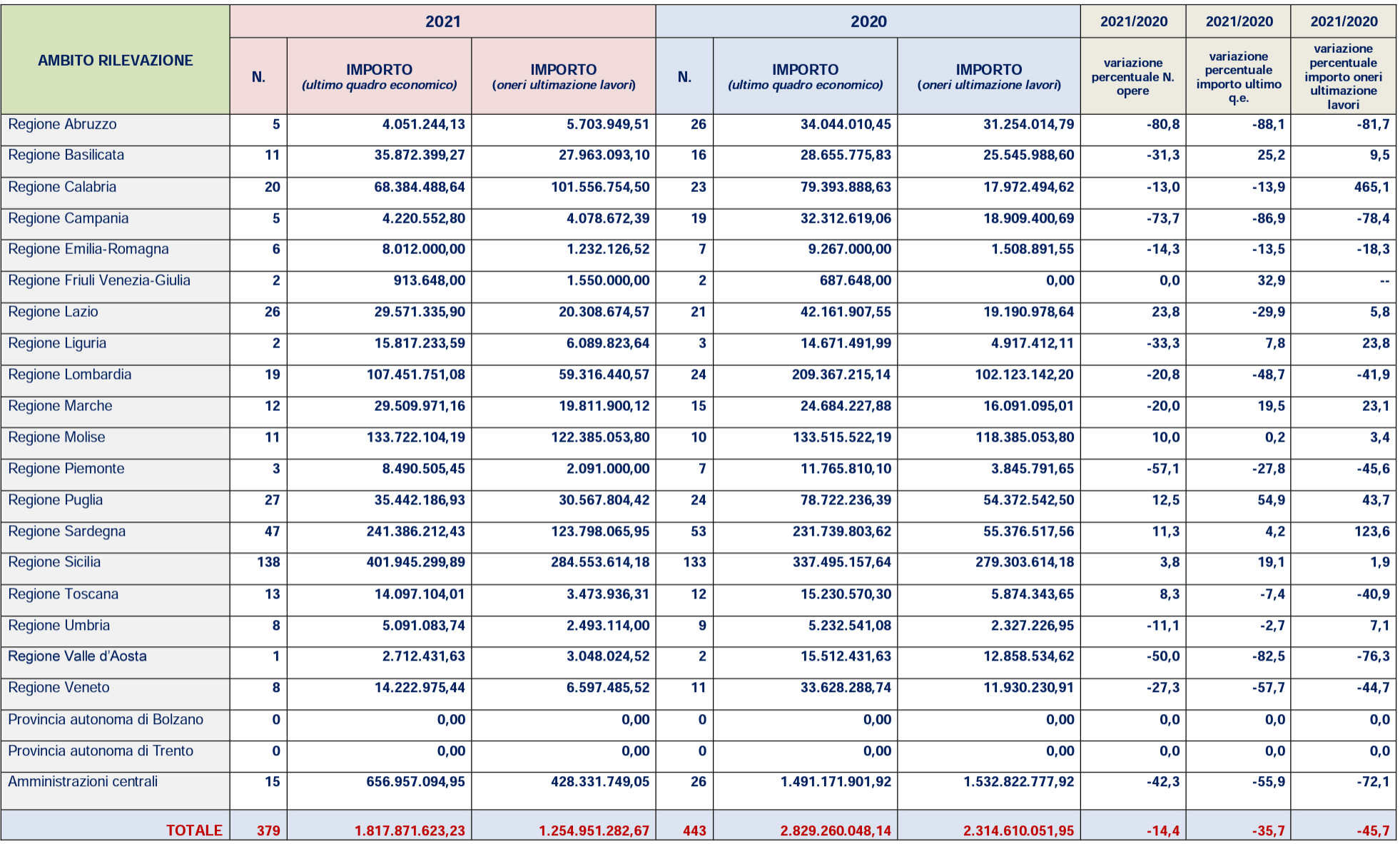Click the total variation value -45,7
The width and height of the screenshot is (1400, 844).
[1373, 830]
